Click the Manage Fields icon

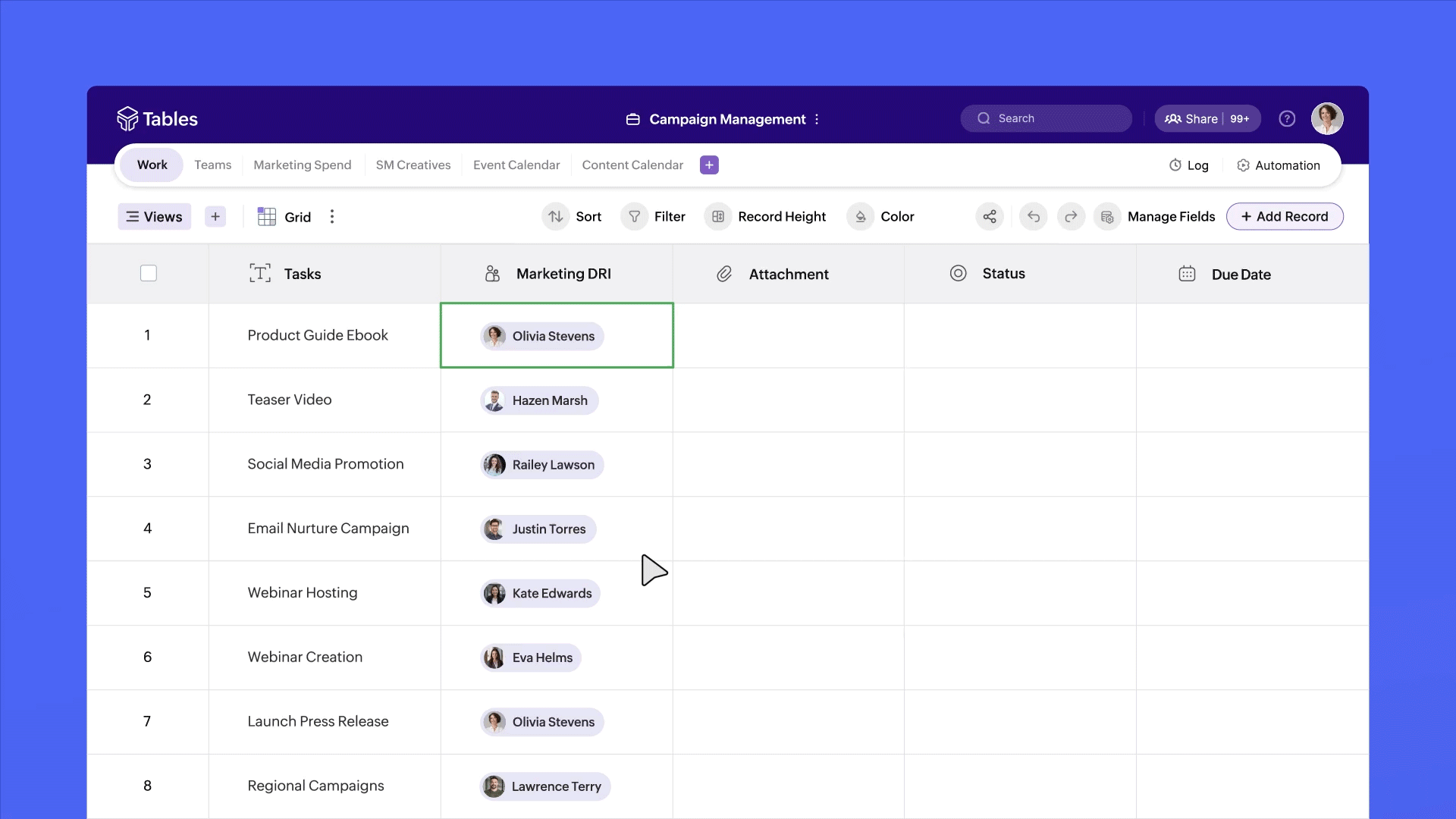point(1107,217)
